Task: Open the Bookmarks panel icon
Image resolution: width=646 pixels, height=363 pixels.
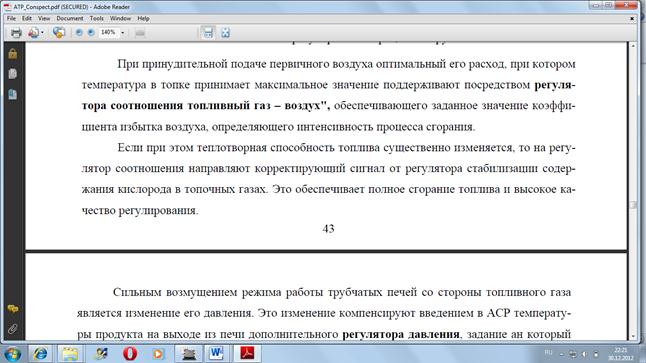Action: (x=13, y=94)
